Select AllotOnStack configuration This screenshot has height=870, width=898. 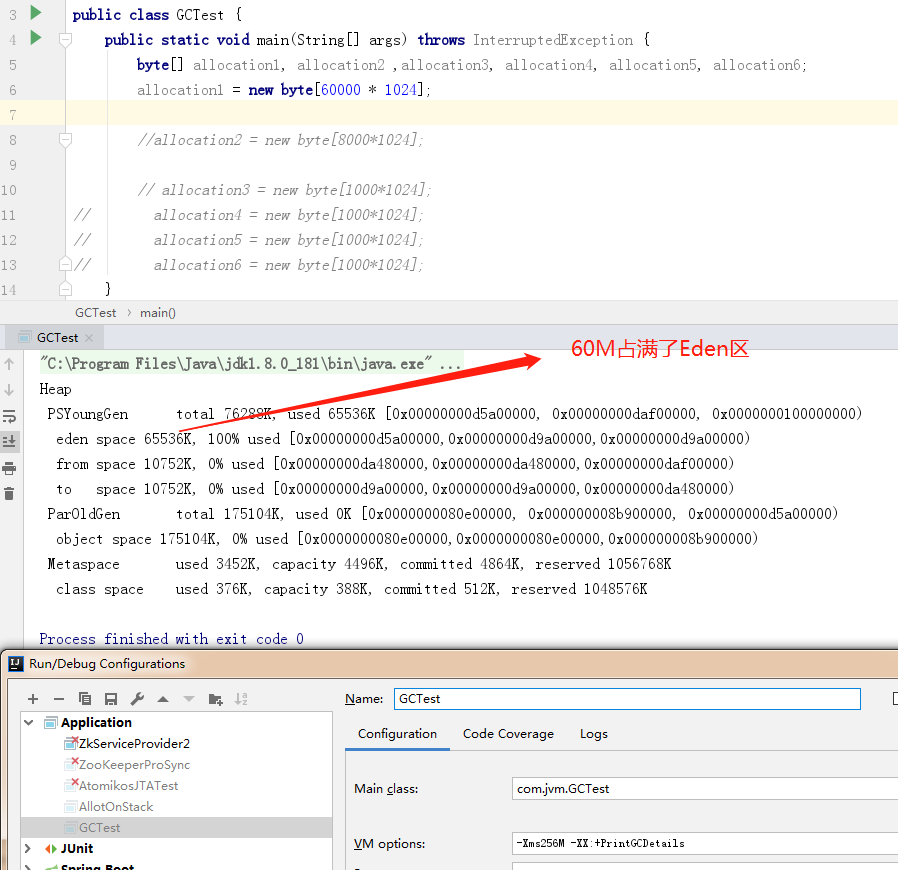[x=116, y=806]
